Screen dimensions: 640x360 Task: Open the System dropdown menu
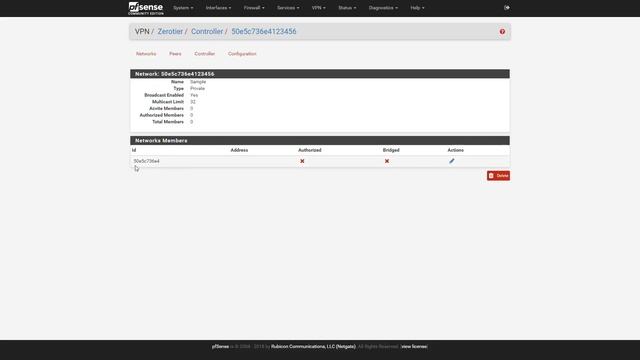[183, 8]
